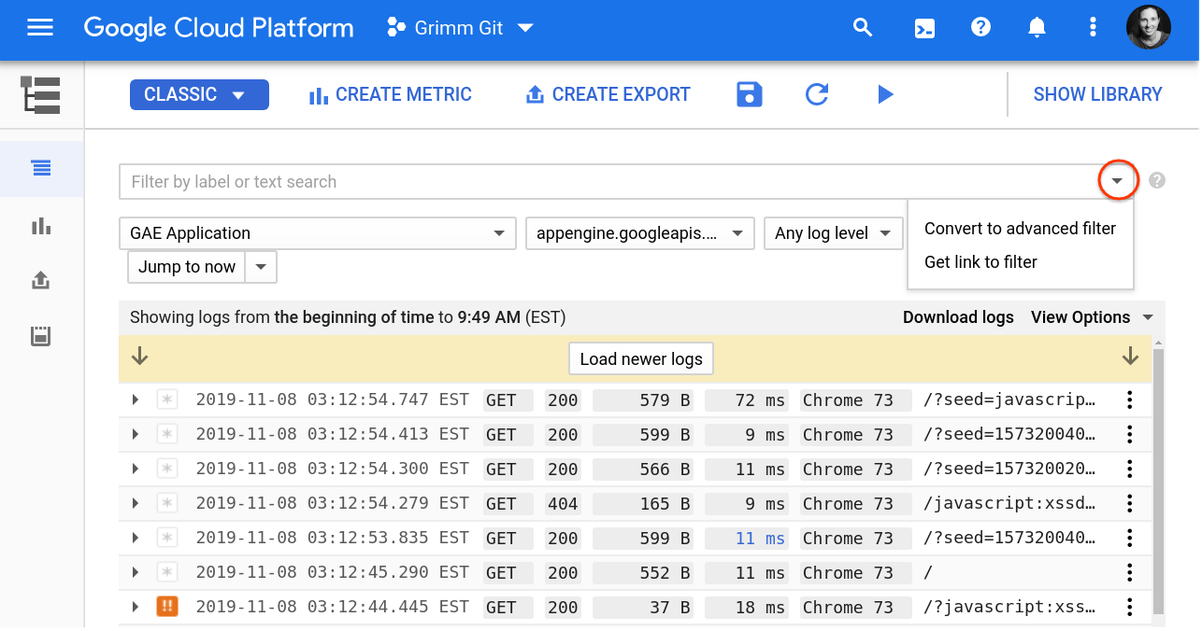This screenshot has width=1202, height=631.
Task: Click the /javascript:xssd path text
Action: point(1008,504)
